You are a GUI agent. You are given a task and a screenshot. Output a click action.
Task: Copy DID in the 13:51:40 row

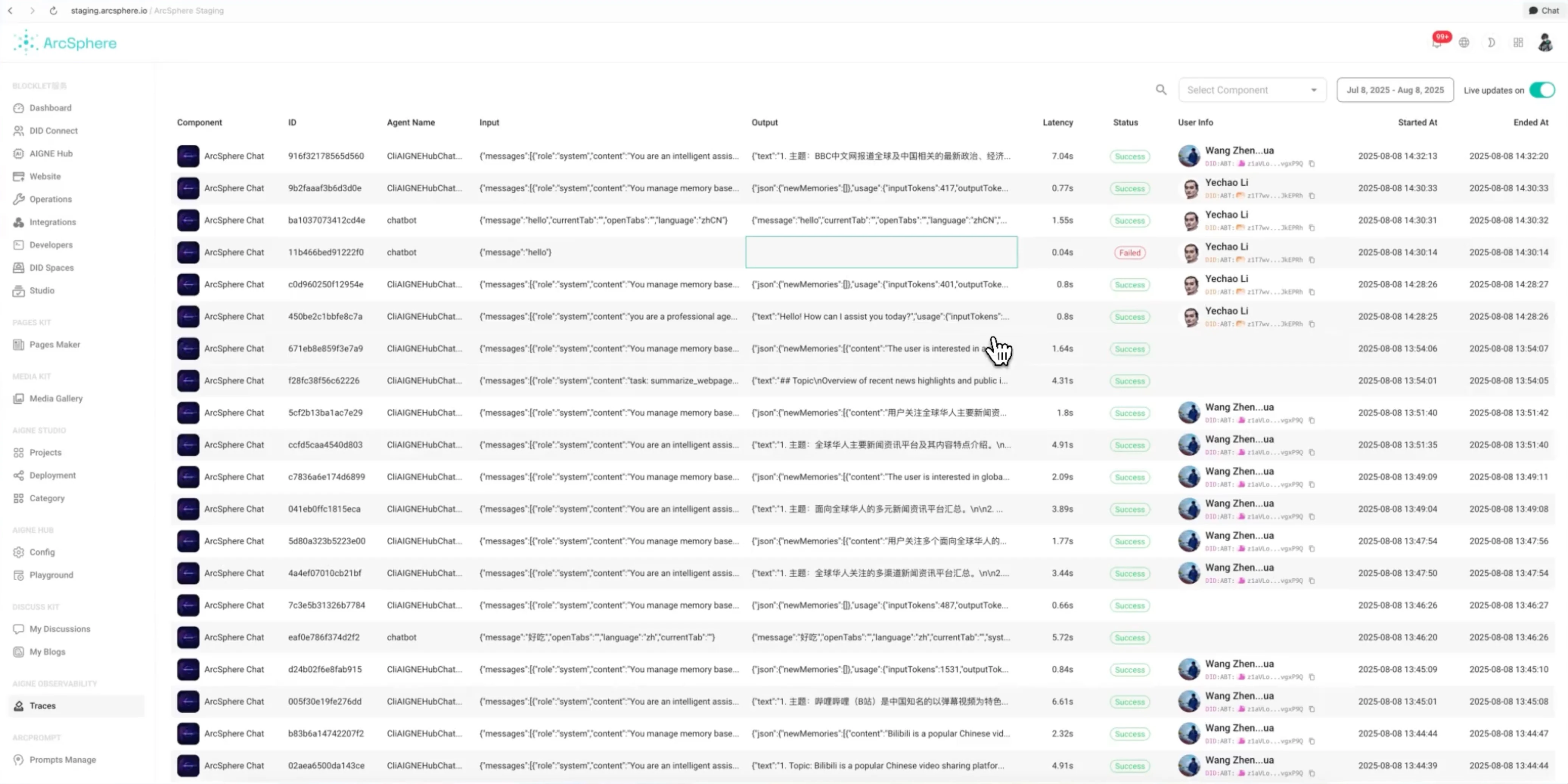1312,420
